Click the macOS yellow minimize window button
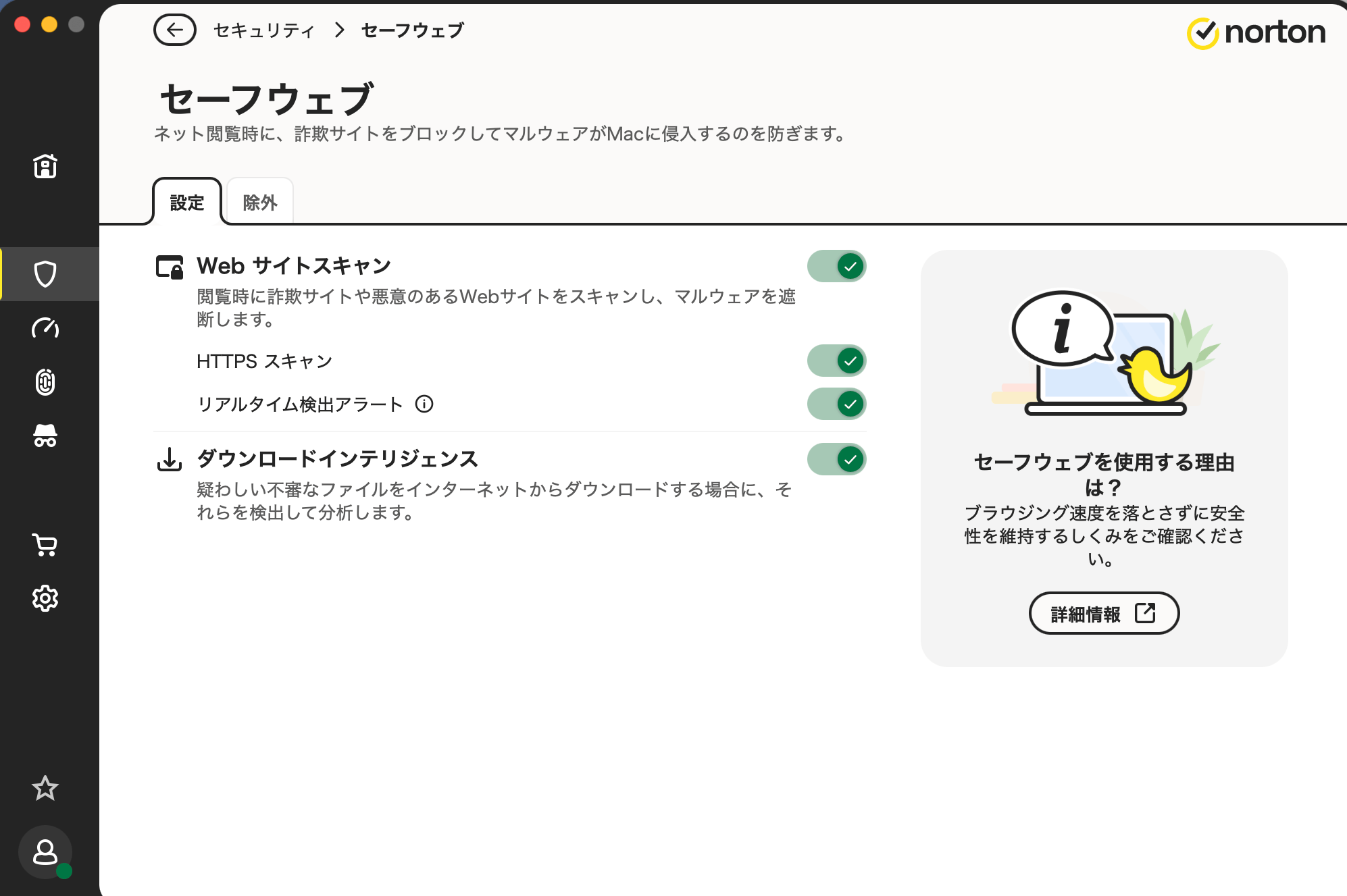The height and width of the screenshot is (896, 1347). click(49, 24)
